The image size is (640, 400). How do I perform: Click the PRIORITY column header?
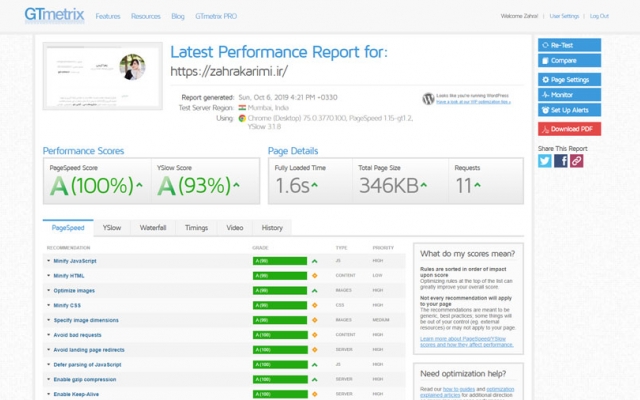383,248
